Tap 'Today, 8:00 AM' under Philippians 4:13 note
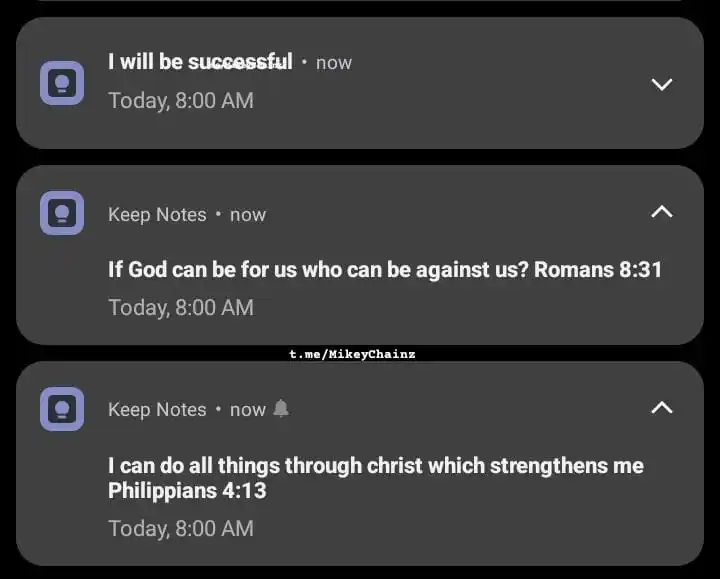This screenshot has width=720, height=579. point(181,528)
